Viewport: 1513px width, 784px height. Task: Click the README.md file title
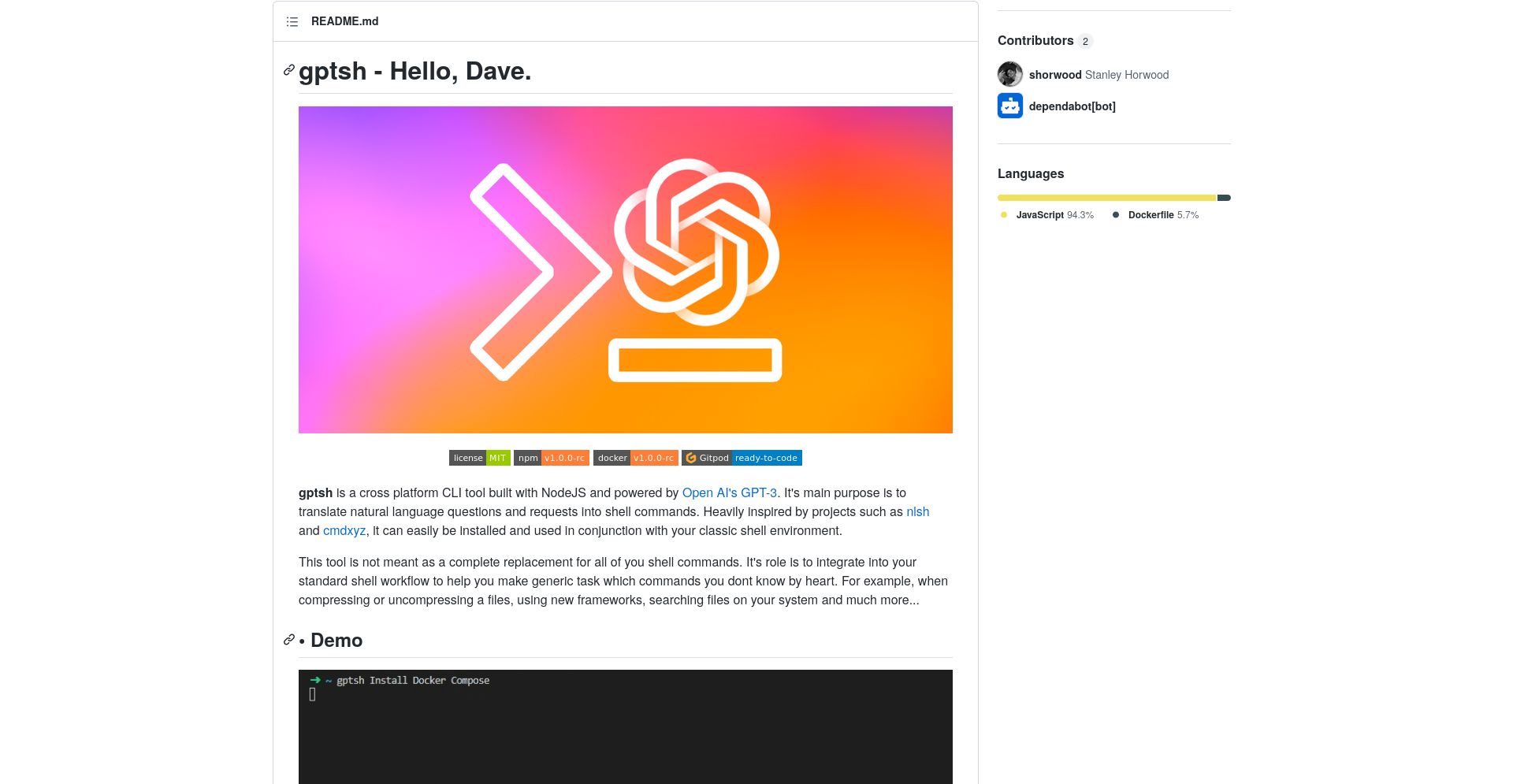345,21
